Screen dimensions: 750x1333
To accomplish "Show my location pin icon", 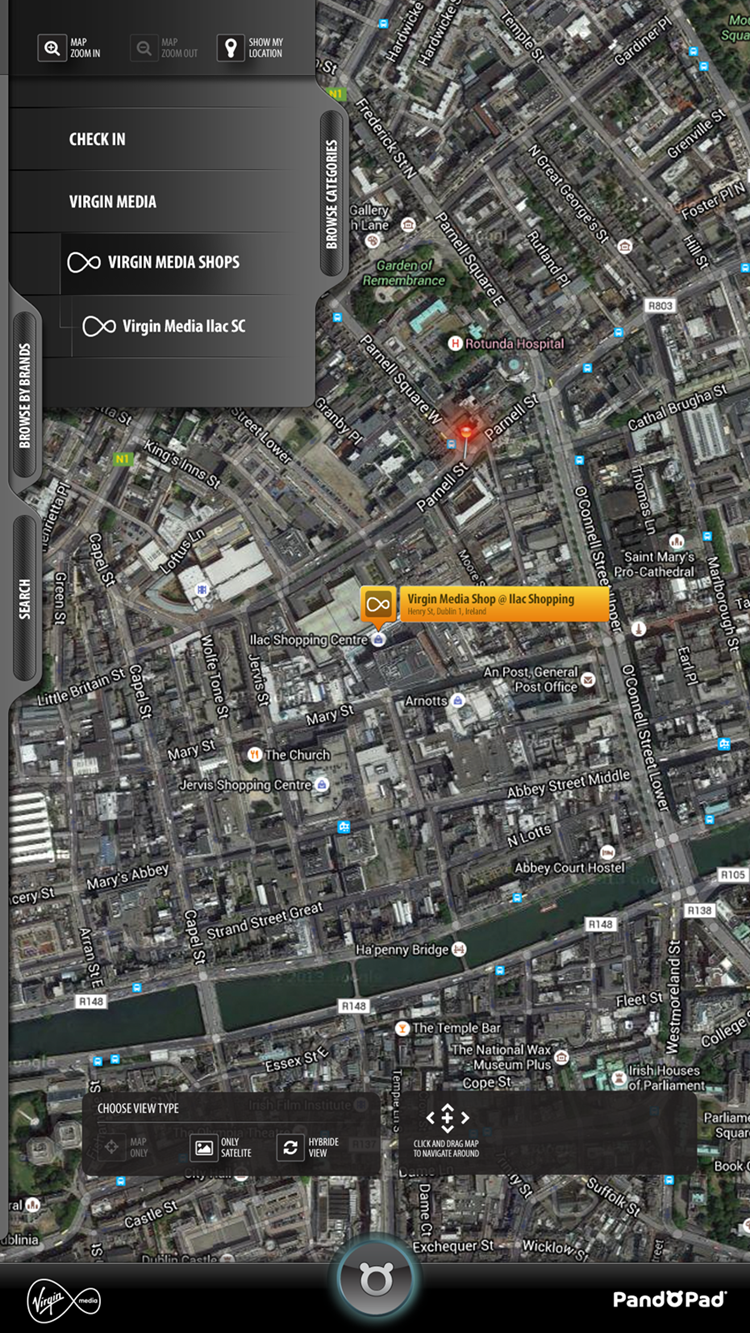I will pyautogui.click(x=231, y=48).
